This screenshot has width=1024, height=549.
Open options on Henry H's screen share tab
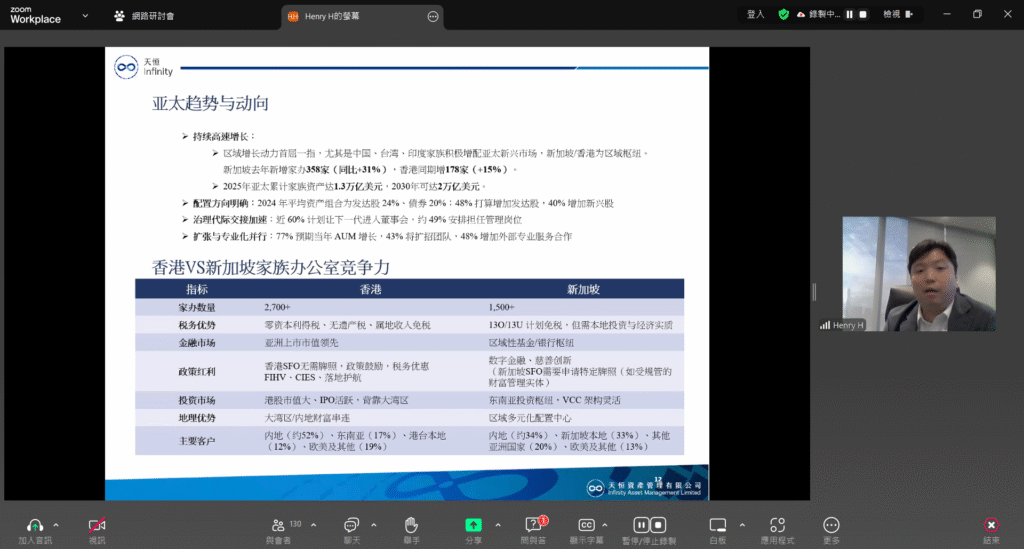tap(433, 16)
